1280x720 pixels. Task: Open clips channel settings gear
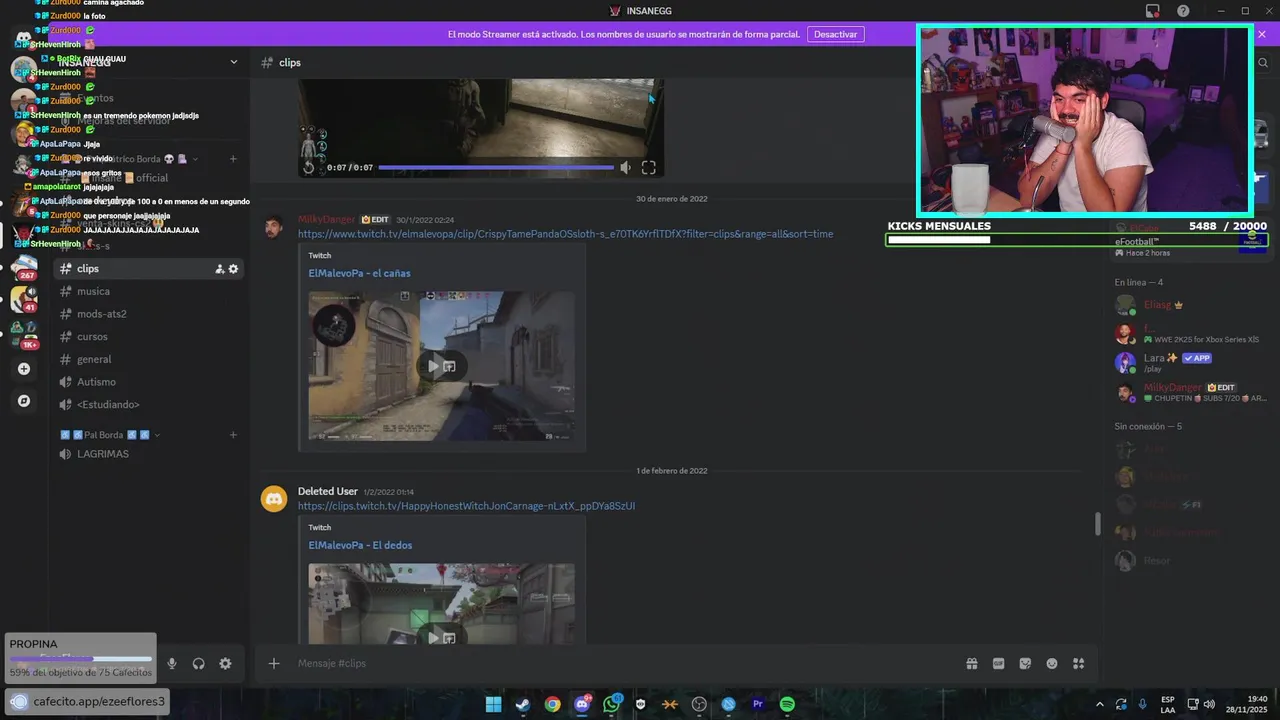point(234,269)
